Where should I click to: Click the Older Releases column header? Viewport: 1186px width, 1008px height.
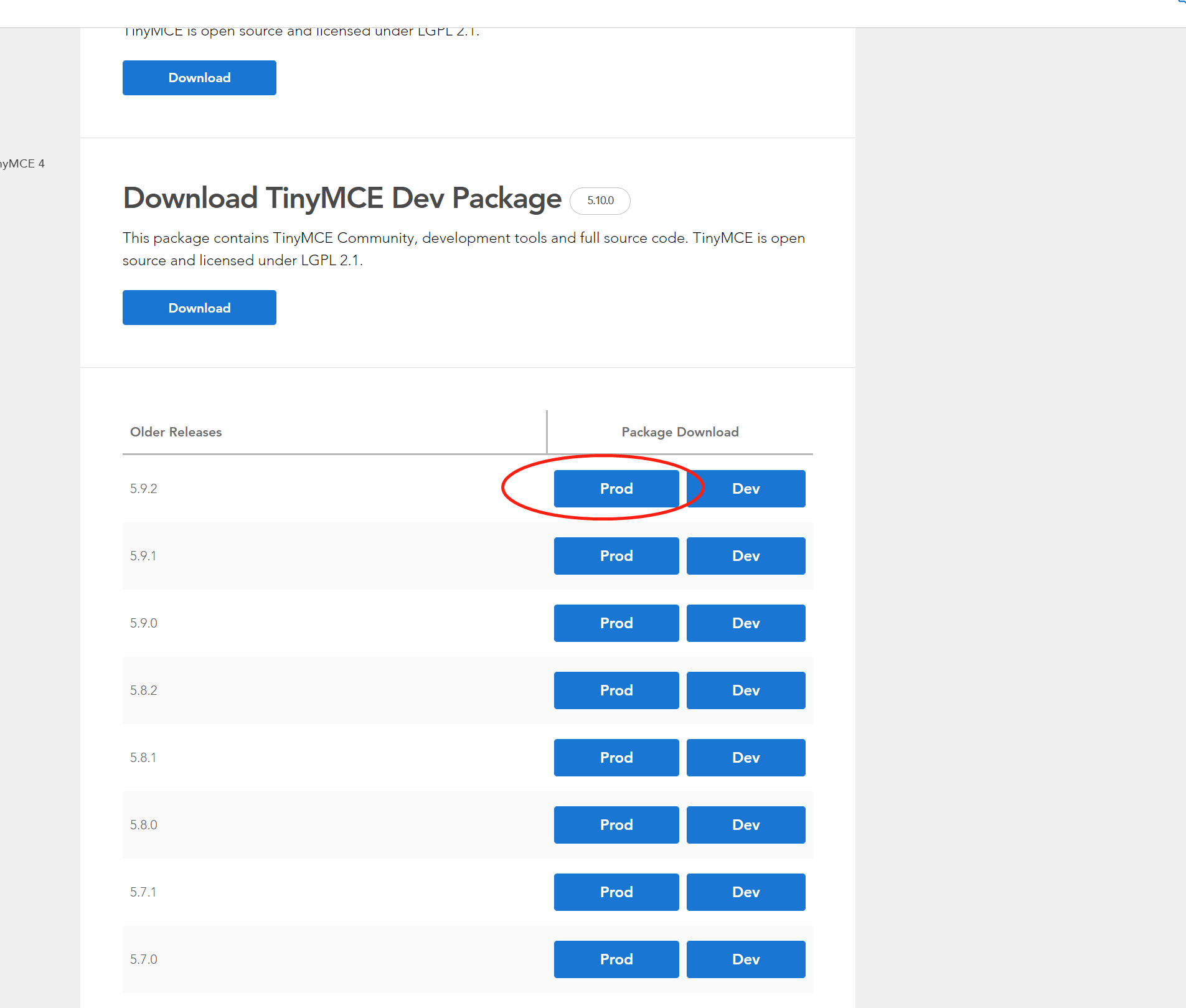(176, 431)
